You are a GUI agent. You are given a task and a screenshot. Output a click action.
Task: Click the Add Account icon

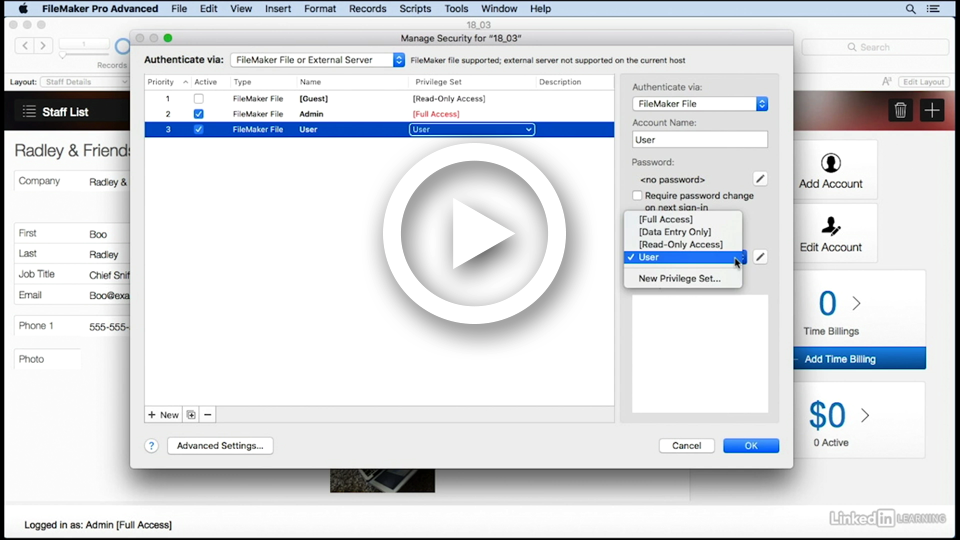click(830, 163)
